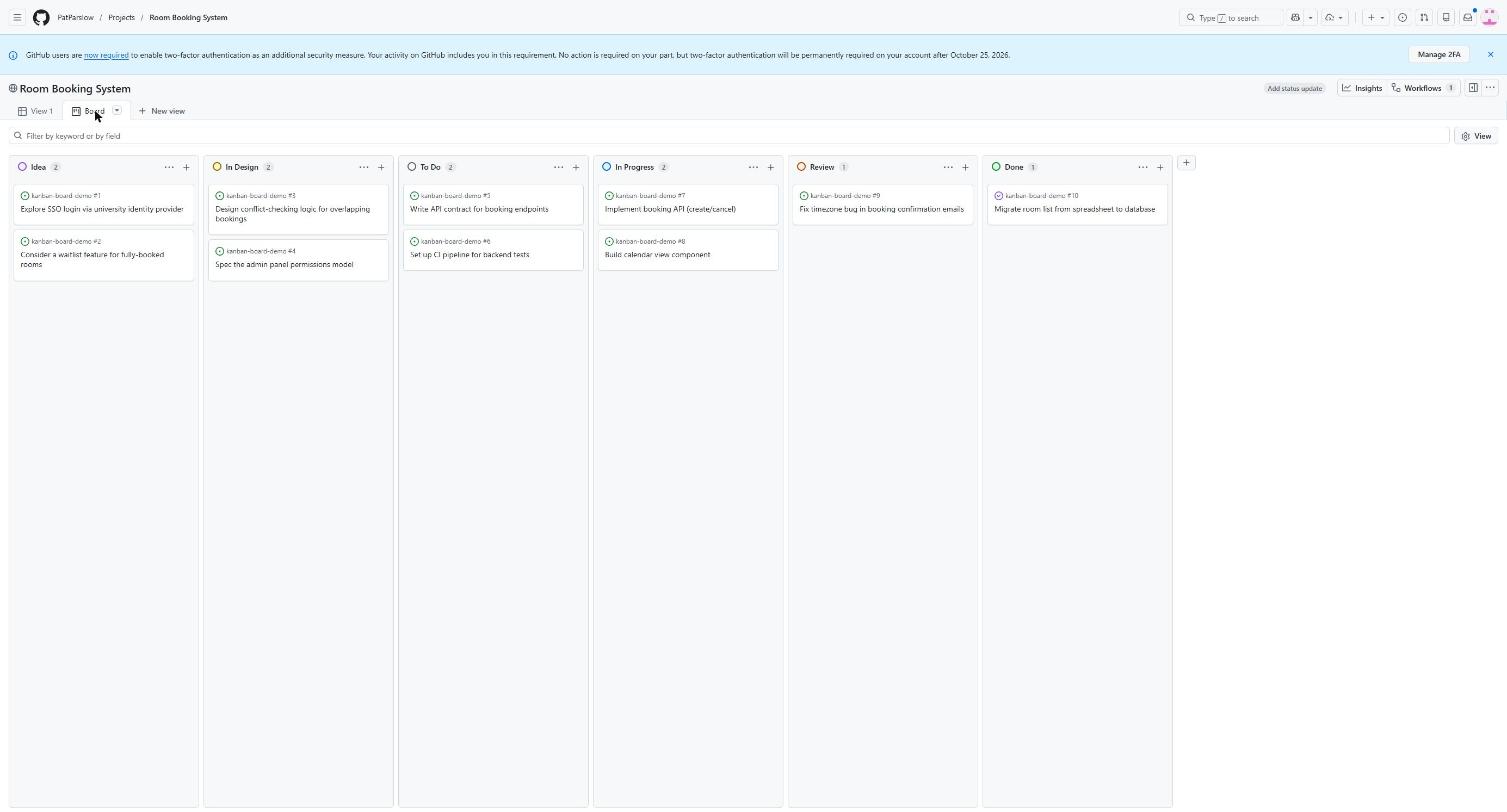Image resolution: width=1507 pixels, height=812 pixels.
Task: Add item to the In Design column
Action: pos(381,167)
